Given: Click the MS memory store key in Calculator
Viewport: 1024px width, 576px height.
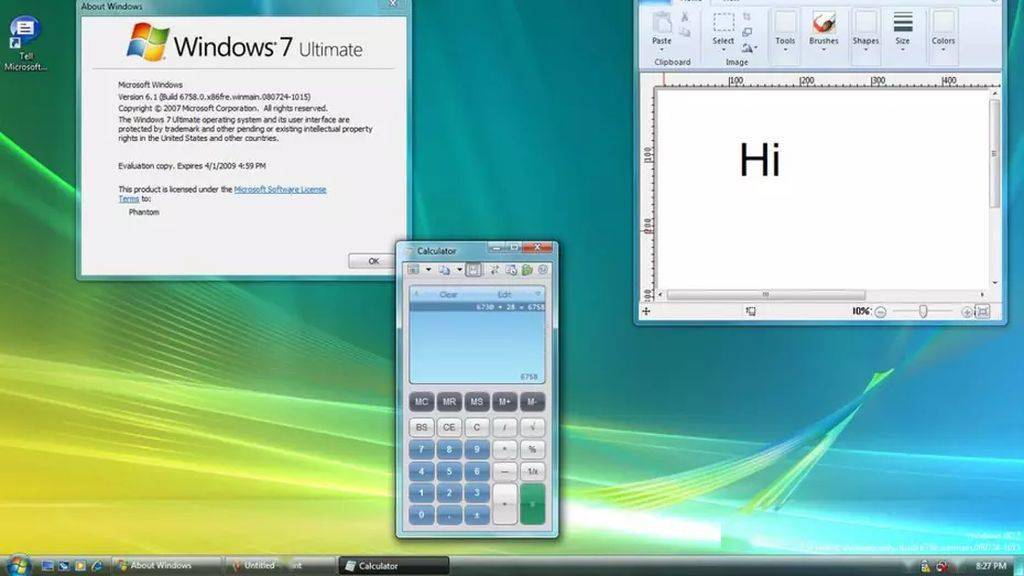Looking at the screenshot, I should (x=477, y=402).
